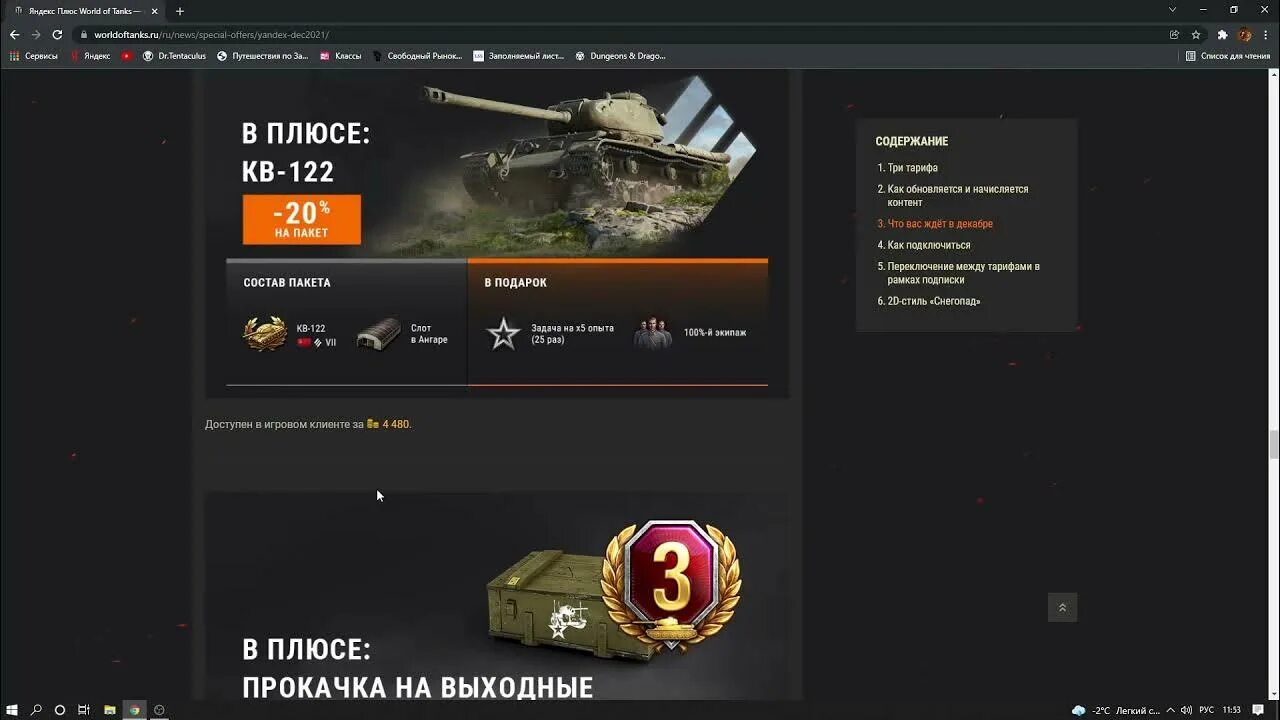Click the 100% crew portrait icon
This screenshot has width=1280, height=720.
tap(652, 333)
